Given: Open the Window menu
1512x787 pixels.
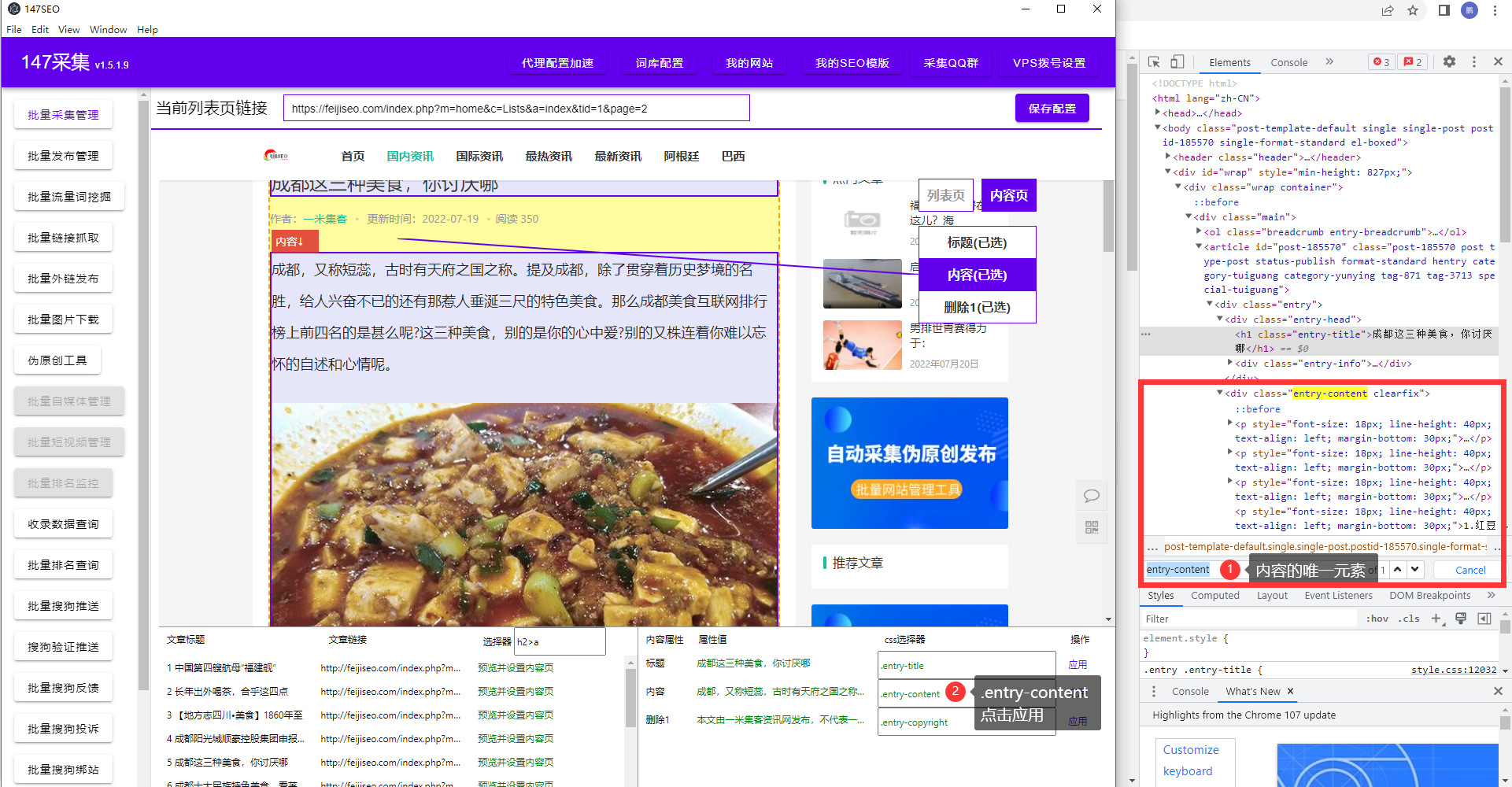Looking at the screenshot, I should click(x=108, y=29).
